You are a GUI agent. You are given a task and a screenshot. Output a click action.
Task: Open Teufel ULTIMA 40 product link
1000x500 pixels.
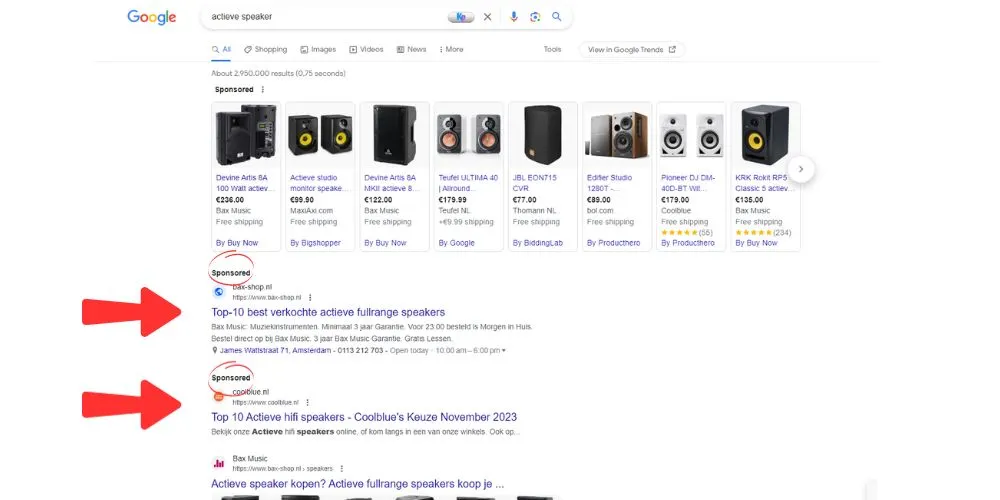(468, 183)
